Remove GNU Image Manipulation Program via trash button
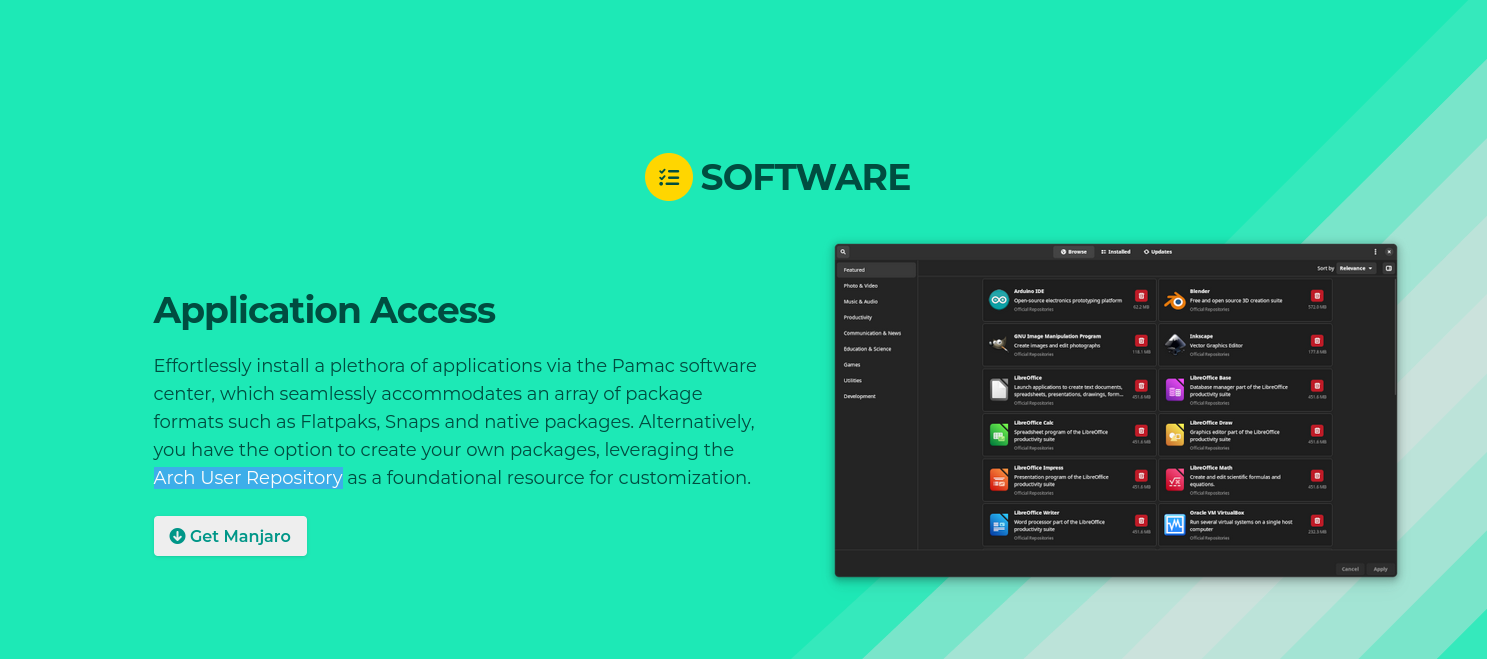 pos(1141,341)
